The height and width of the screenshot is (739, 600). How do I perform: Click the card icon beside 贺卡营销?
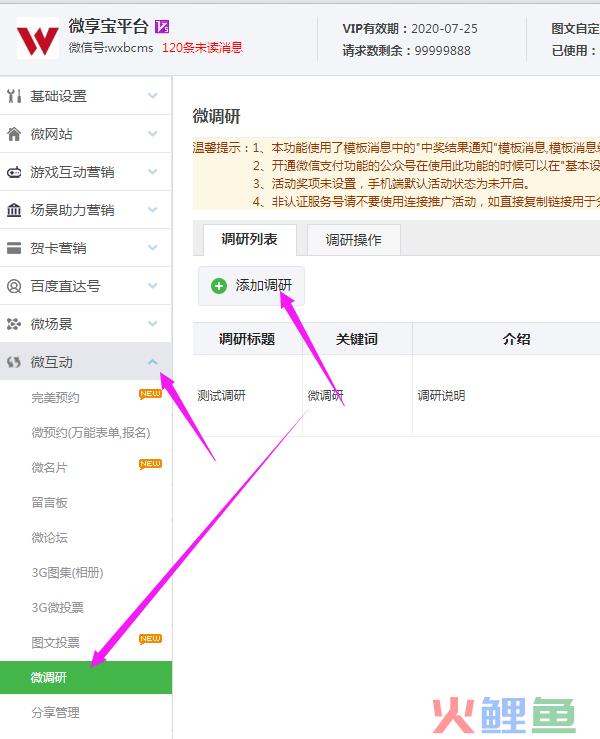point(14,248)
